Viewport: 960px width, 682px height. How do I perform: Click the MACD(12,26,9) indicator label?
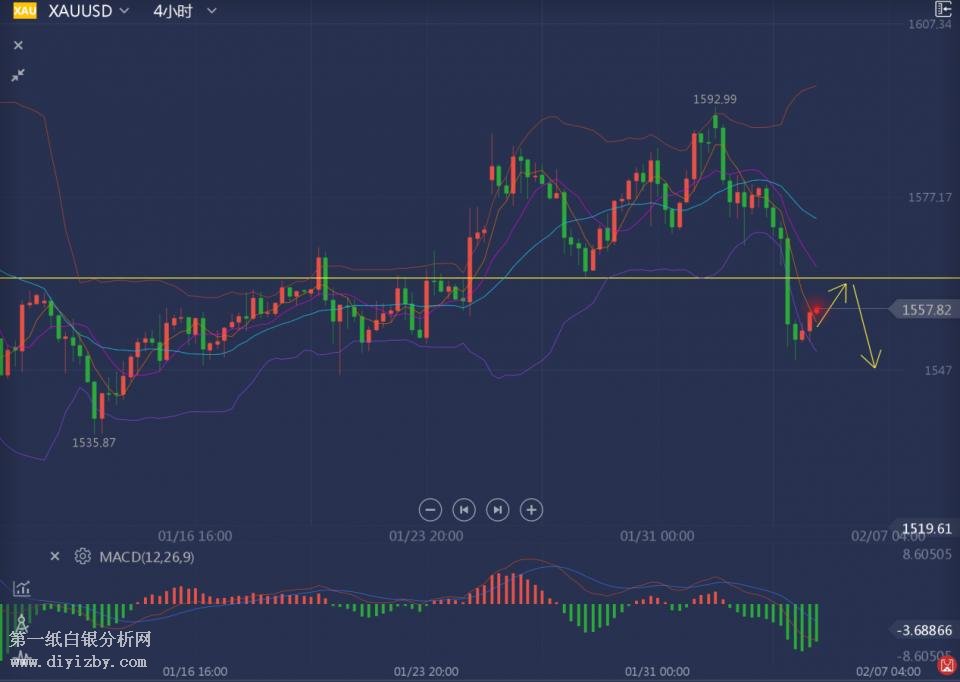(146, 556)
